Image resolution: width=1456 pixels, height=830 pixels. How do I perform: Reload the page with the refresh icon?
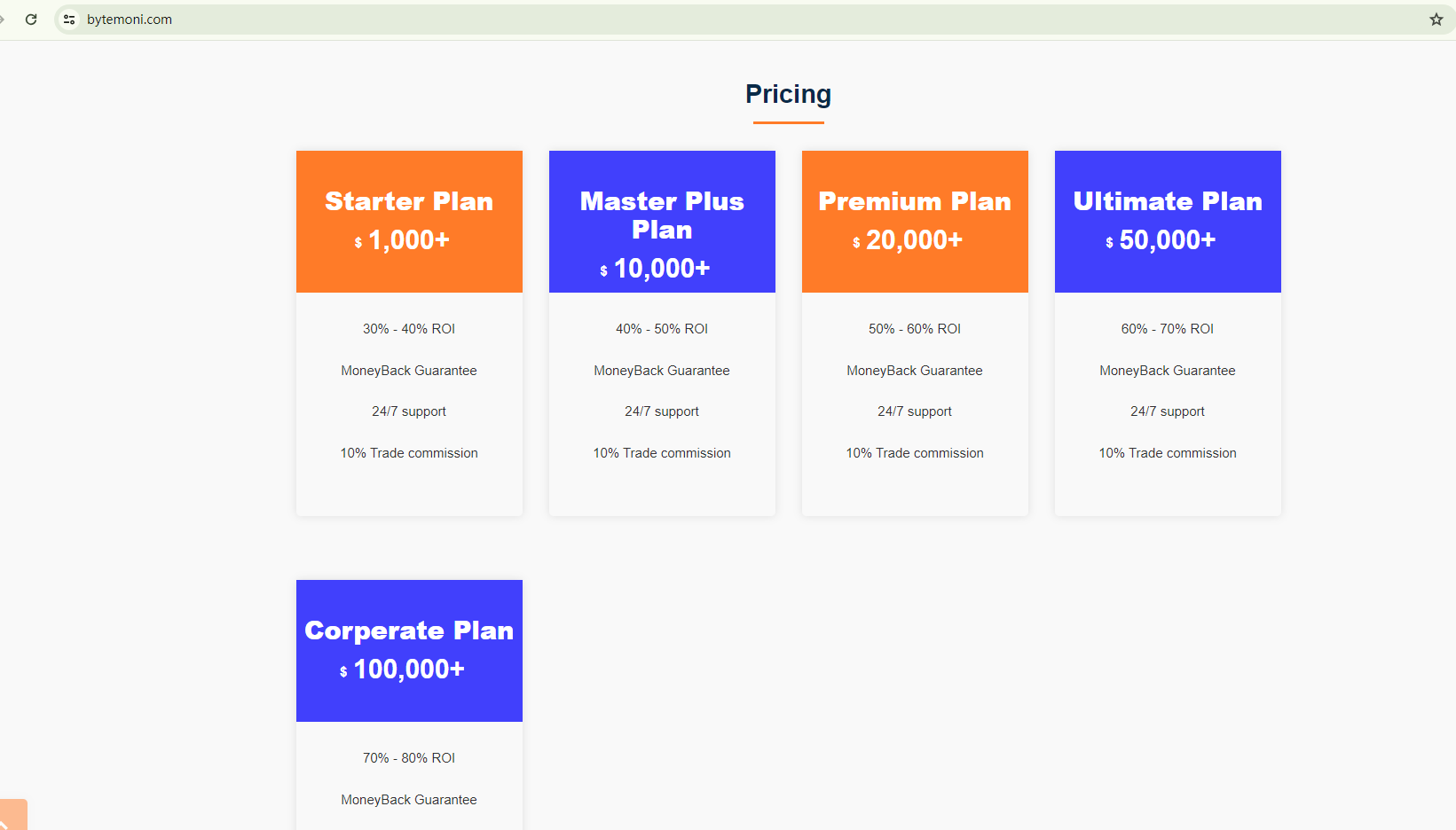[31, 20]
